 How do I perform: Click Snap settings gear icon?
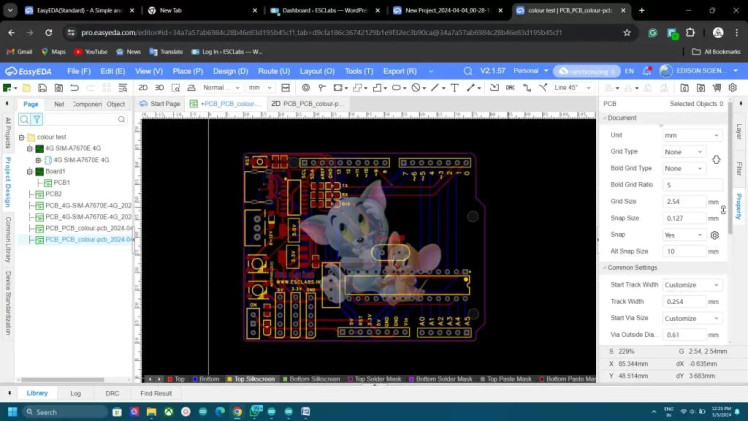coord(715,235)
